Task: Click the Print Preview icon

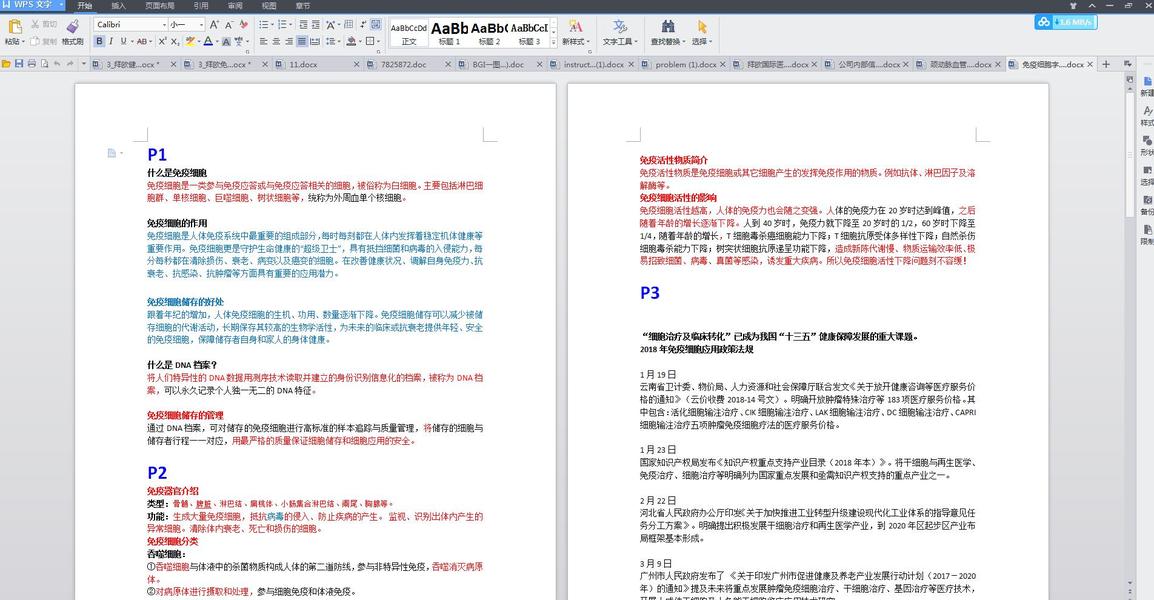Action: coord(44,64)
